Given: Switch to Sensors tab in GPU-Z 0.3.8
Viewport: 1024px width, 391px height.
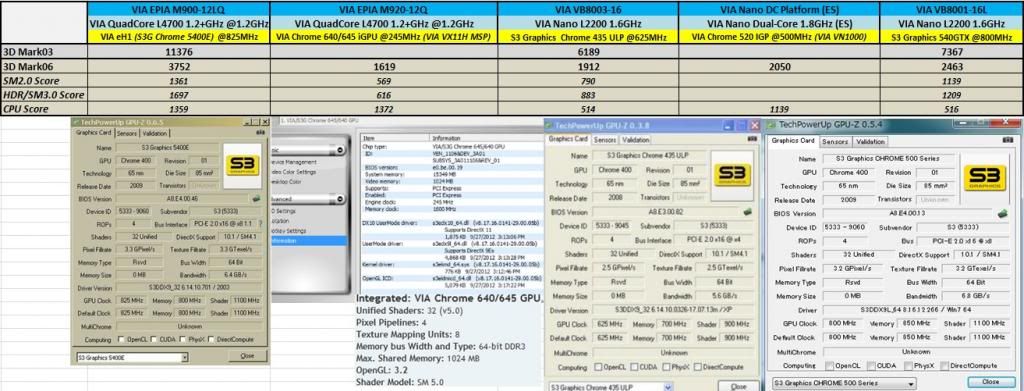Looking at the screenshot, I should click(605, 140).
